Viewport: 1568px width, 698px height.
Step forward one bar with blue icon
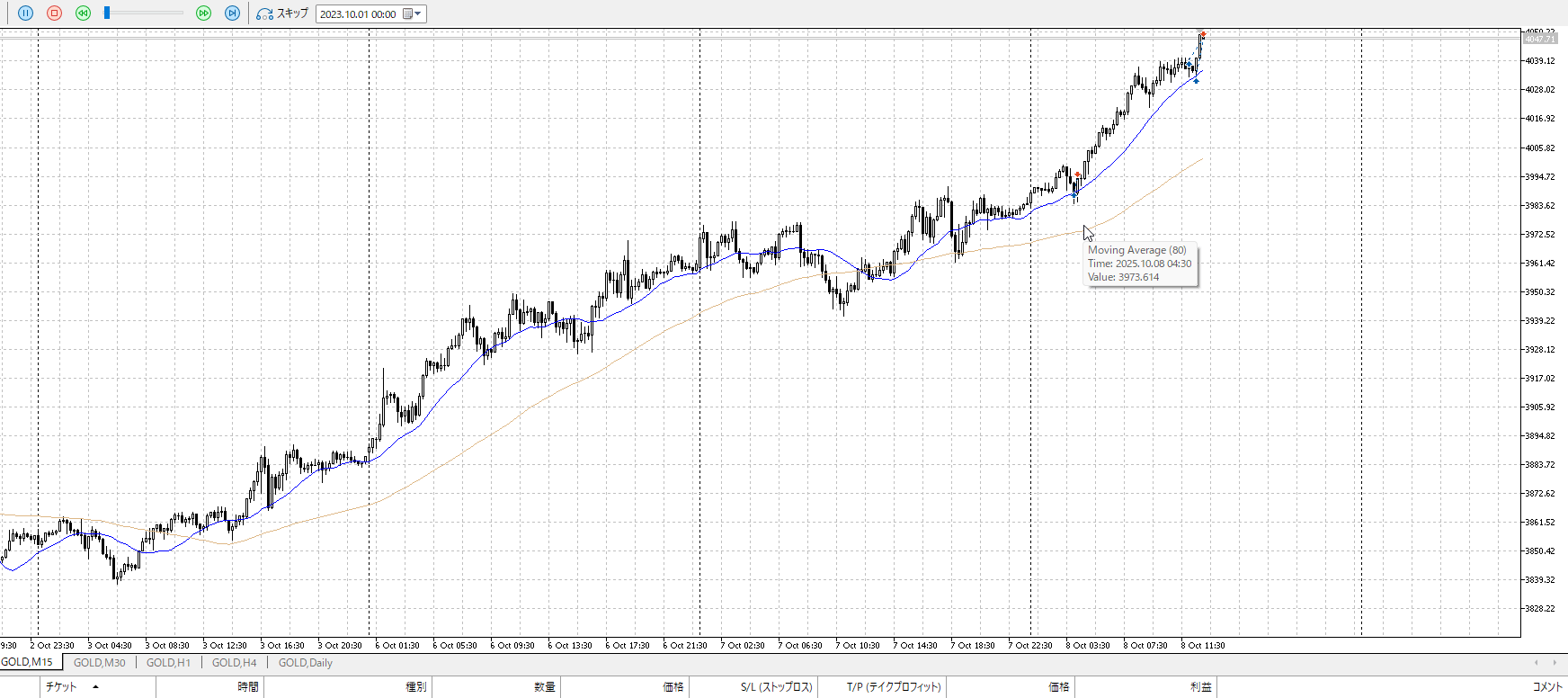pos(232,13)
